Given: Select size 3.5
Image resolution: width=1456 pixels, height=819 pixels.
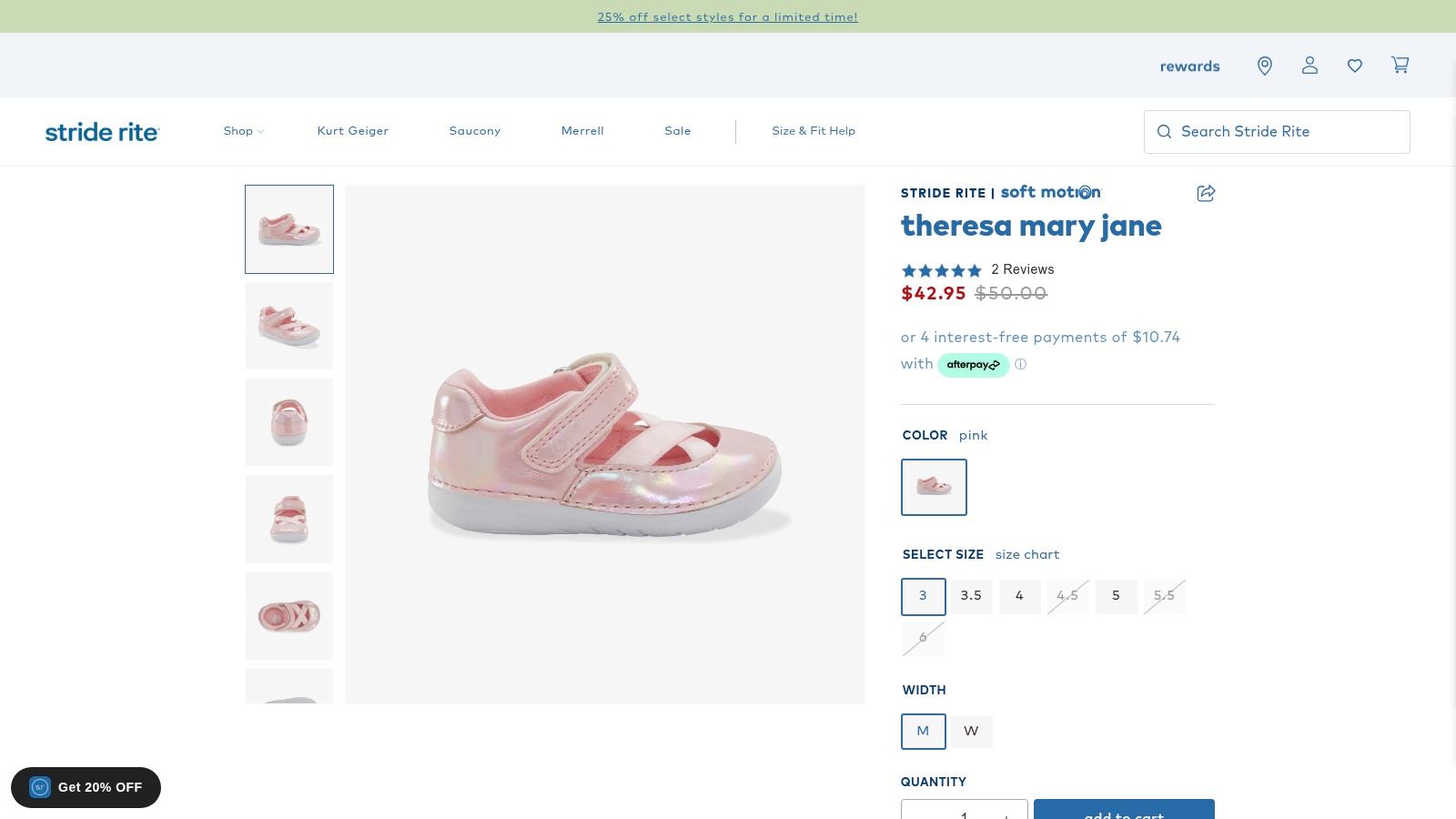Looking at the screenshot, I should pos(971,596).
